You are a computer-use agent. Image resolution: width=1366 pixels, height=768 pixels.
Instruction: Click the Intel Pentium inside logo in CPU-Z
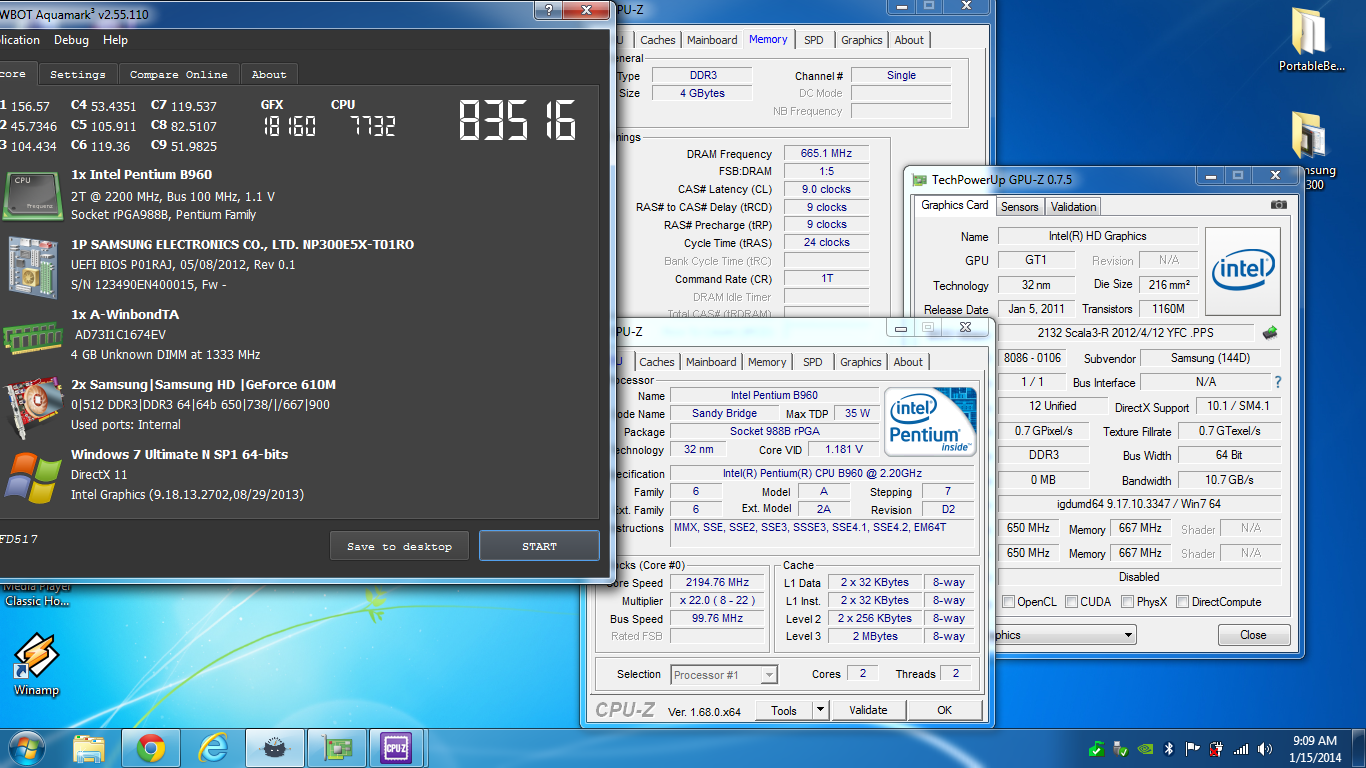click(x=931, y=422)
